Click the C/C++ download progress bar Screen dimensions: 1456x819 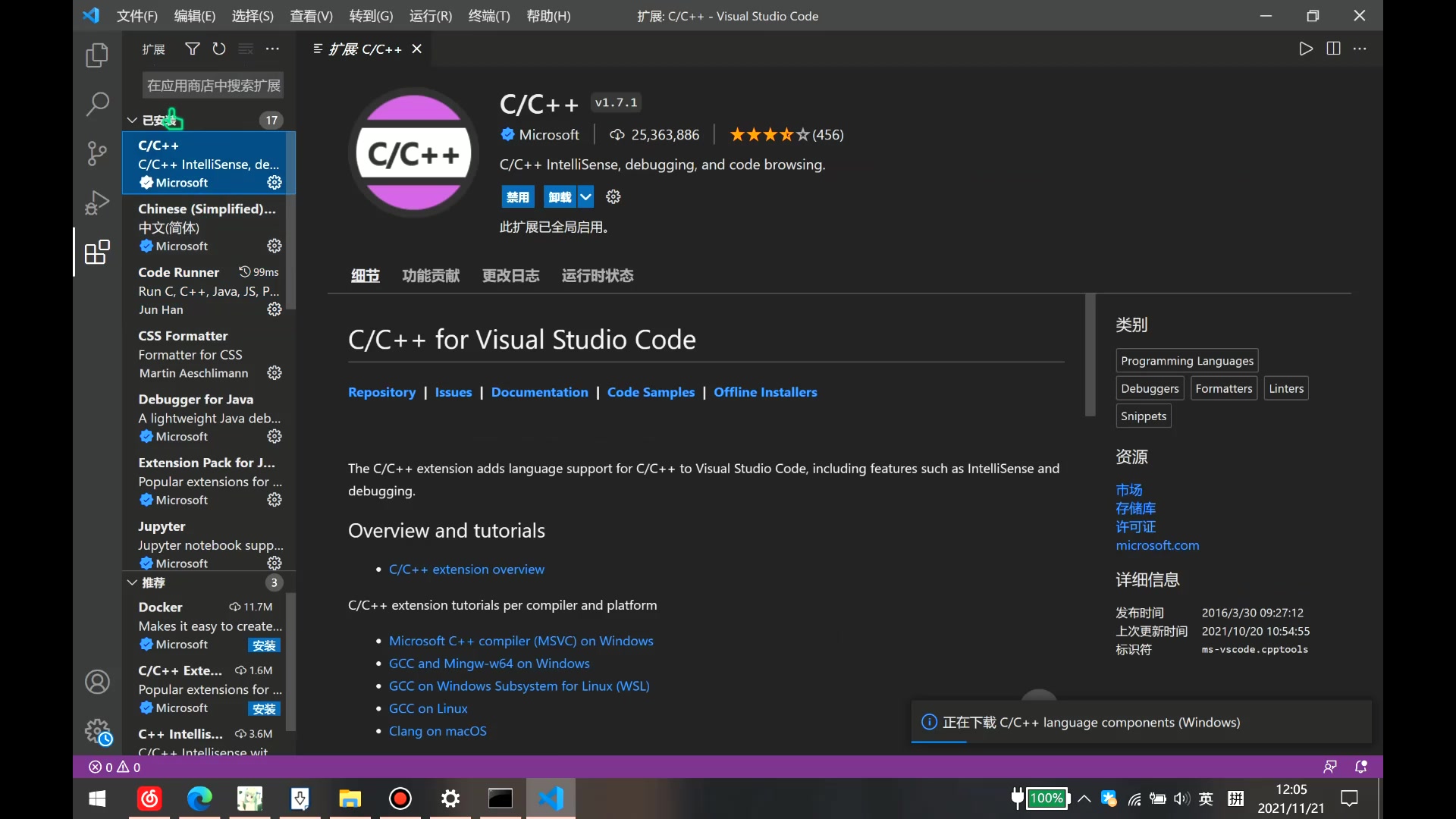pyautogui.click(x=939, y=743)
